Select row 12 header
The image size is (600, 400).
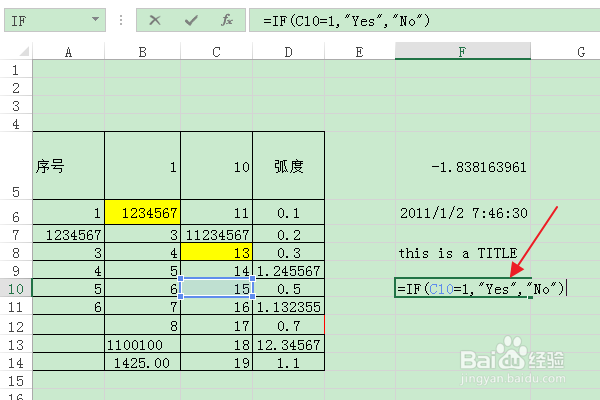pos(16,325)
